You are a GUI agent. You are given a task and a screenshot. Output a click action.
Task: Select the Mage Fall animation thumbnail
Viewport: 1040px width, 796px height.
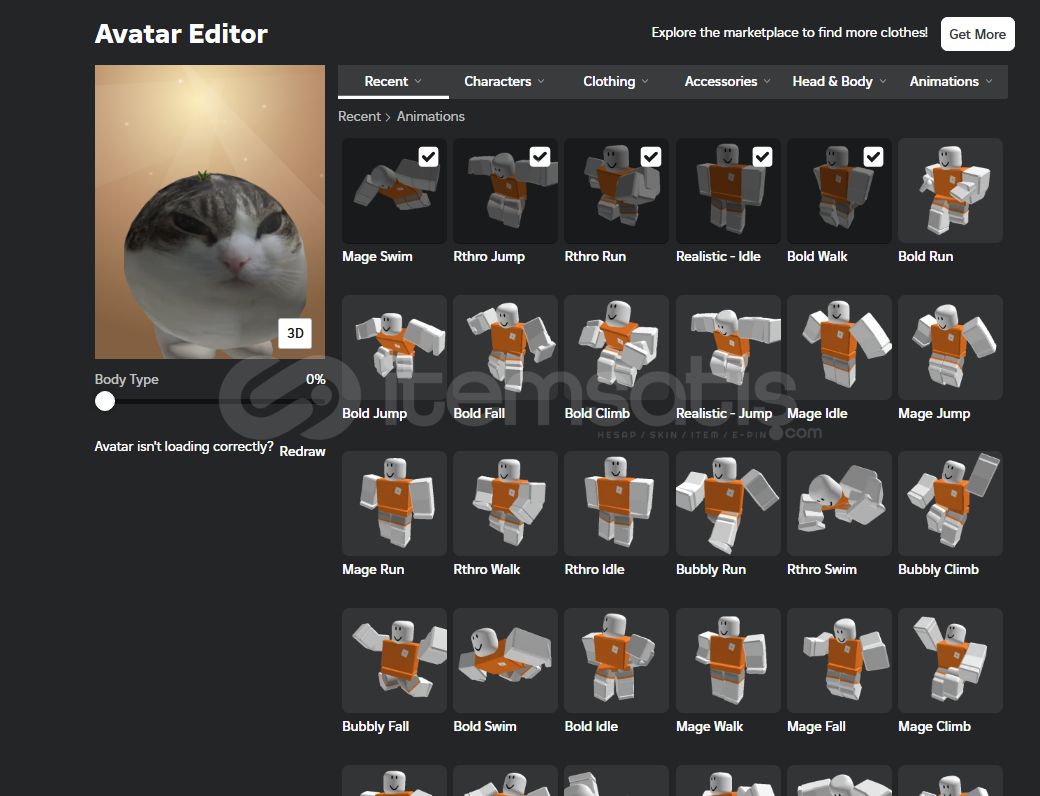point(839,660)
